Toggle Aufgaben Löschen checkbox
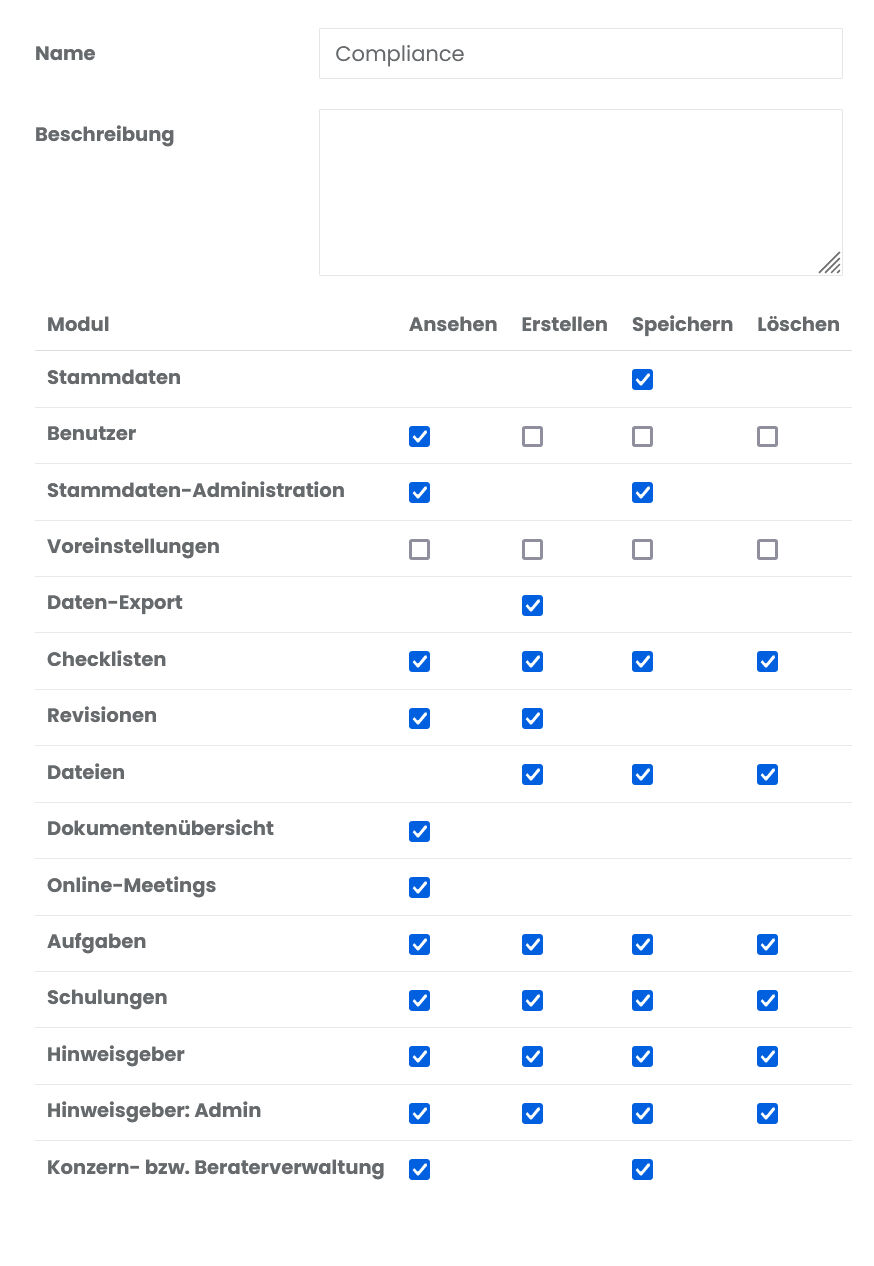874x1266 pixels. tap(767, 944)
